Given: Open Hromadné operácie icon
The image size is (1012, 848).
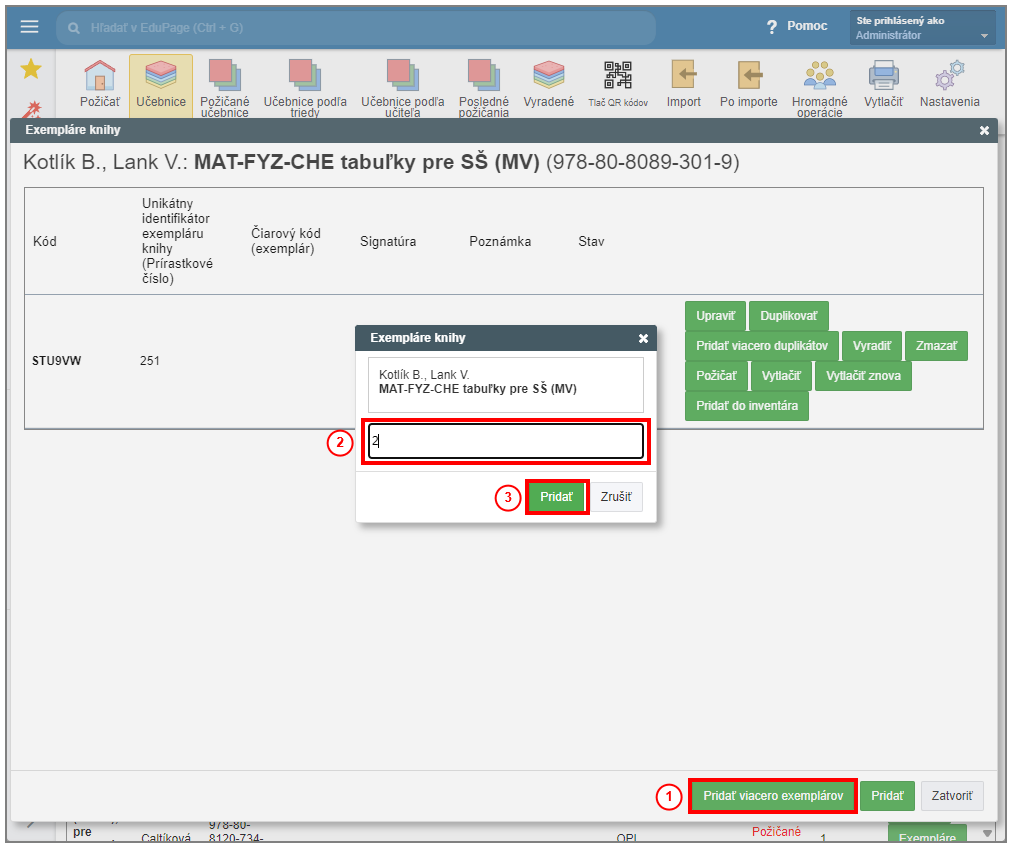Looking at the screenshot, I should (x=819, y=76).
